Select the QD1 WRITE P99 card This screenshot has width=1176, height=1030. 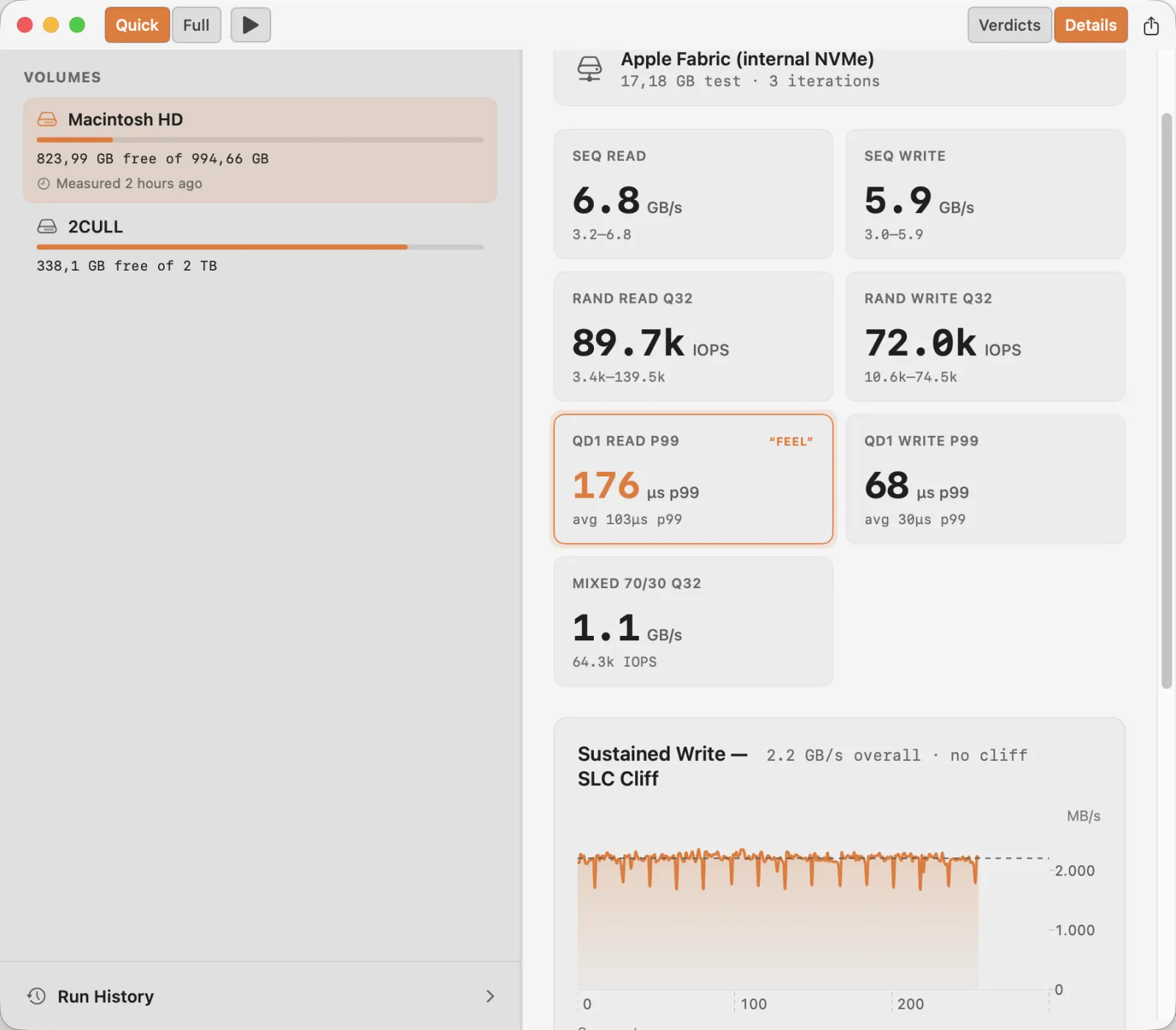click(x=985, y=479)
